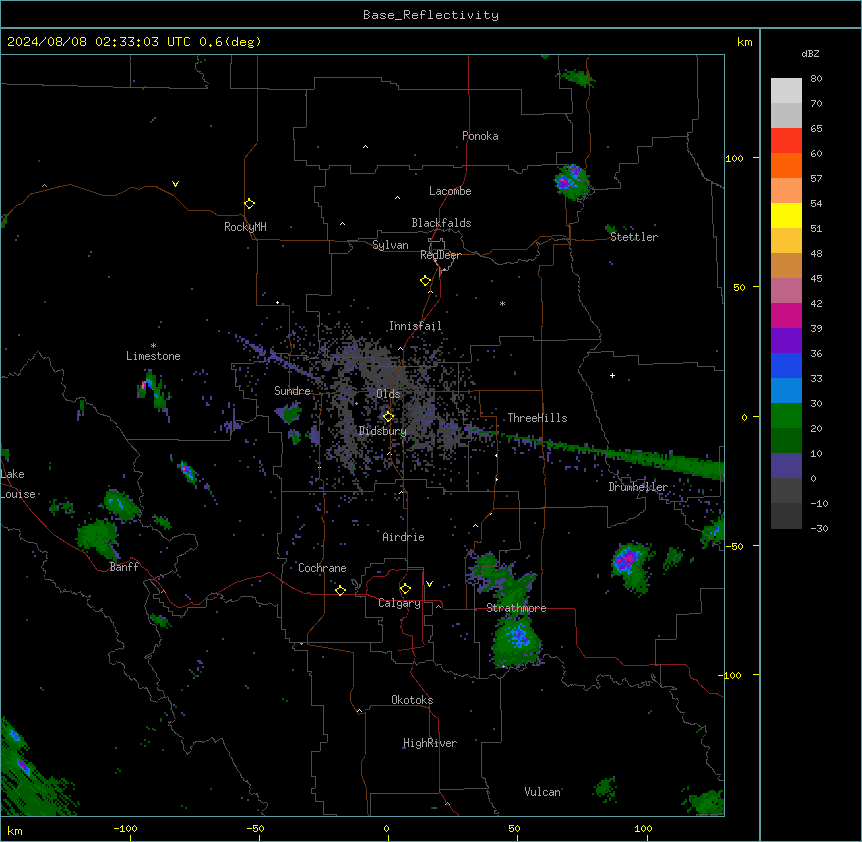Click the Calgary city label
This screenshot has height=842, width=862.
tap(399, 603)
